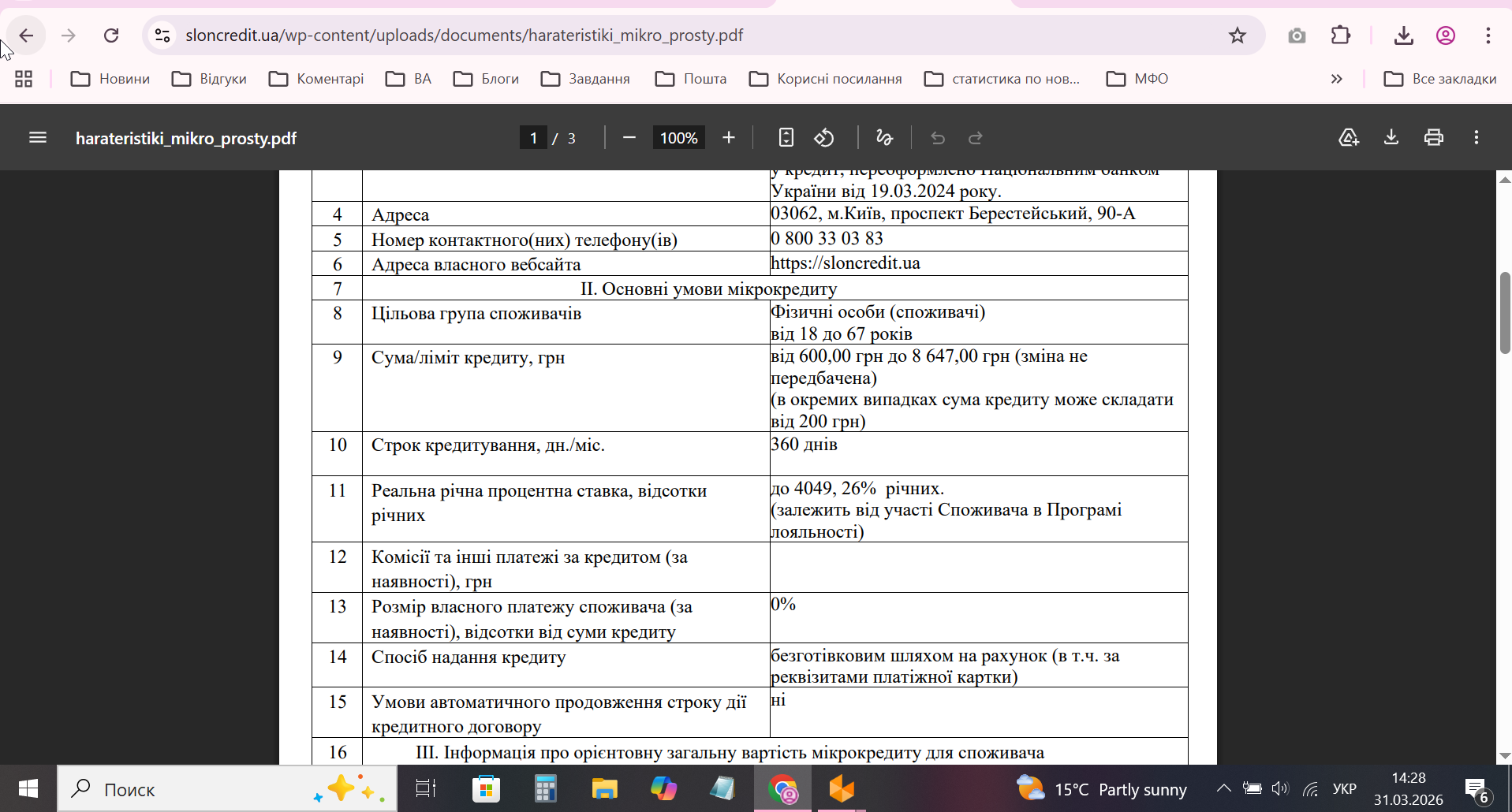
Task: Click the 100% zoom level field
Action: [679, 138]
